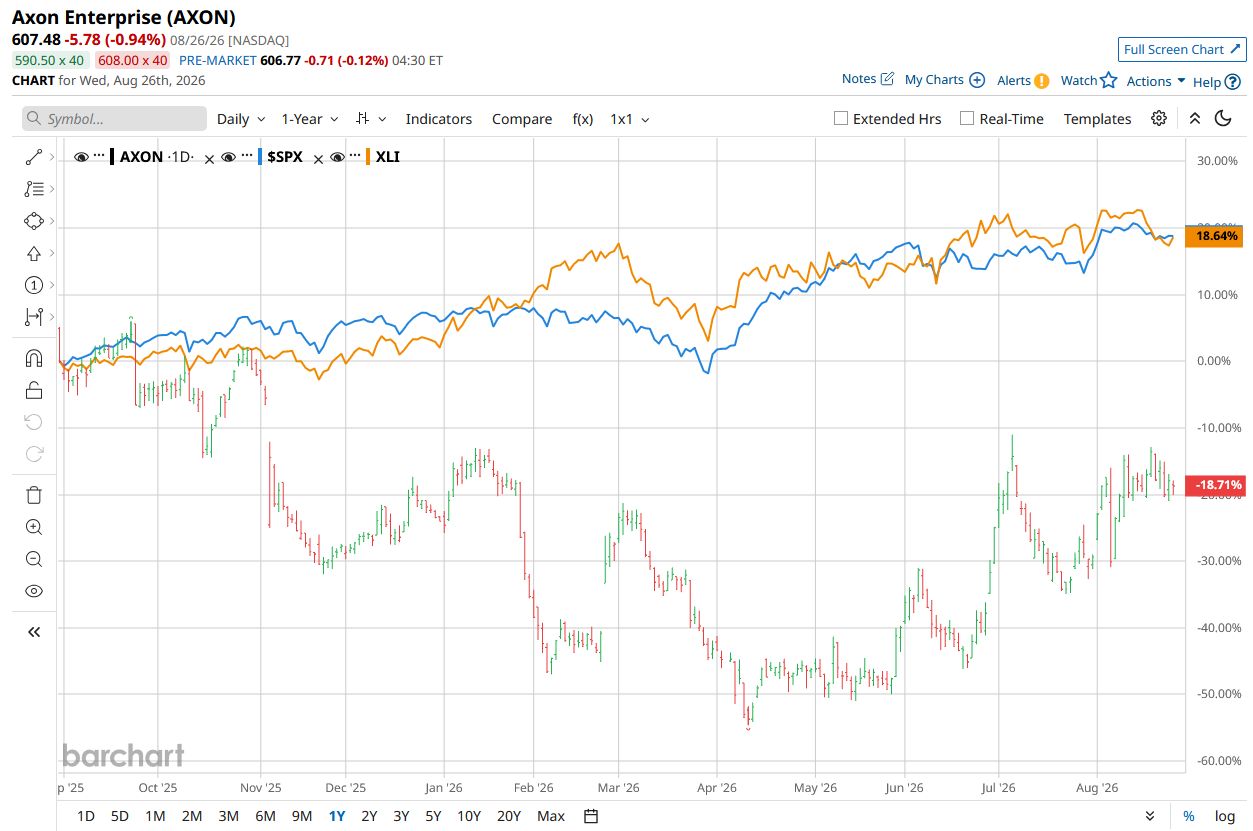Open $SPX series options ellipsis
The image size is (1253, 831).
[246, 157]
